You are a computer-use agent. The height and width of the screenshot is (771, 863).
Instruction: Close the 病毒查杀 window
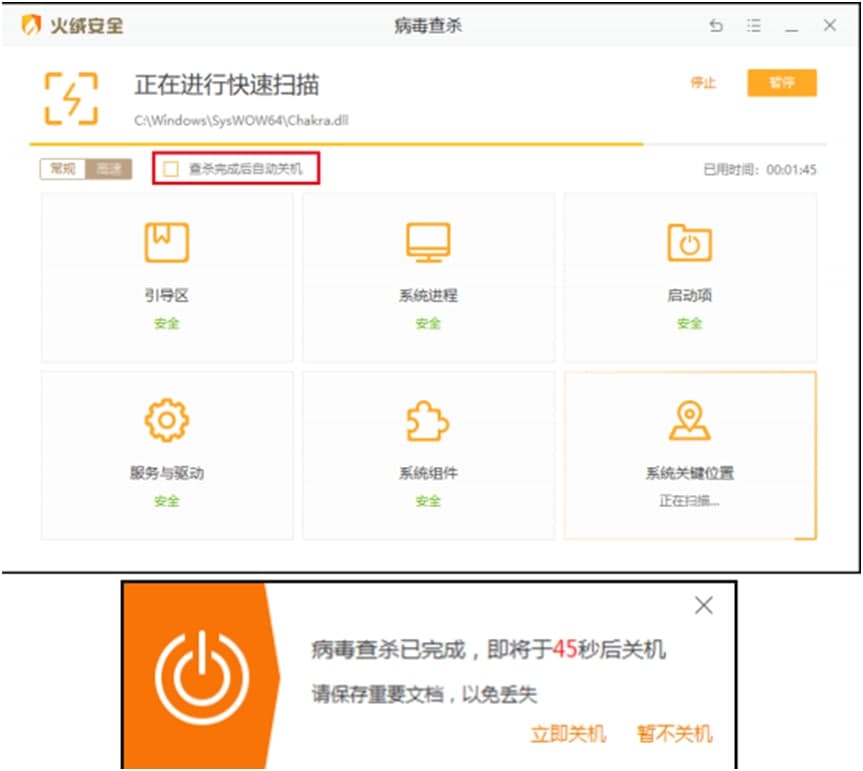(830, 25)
